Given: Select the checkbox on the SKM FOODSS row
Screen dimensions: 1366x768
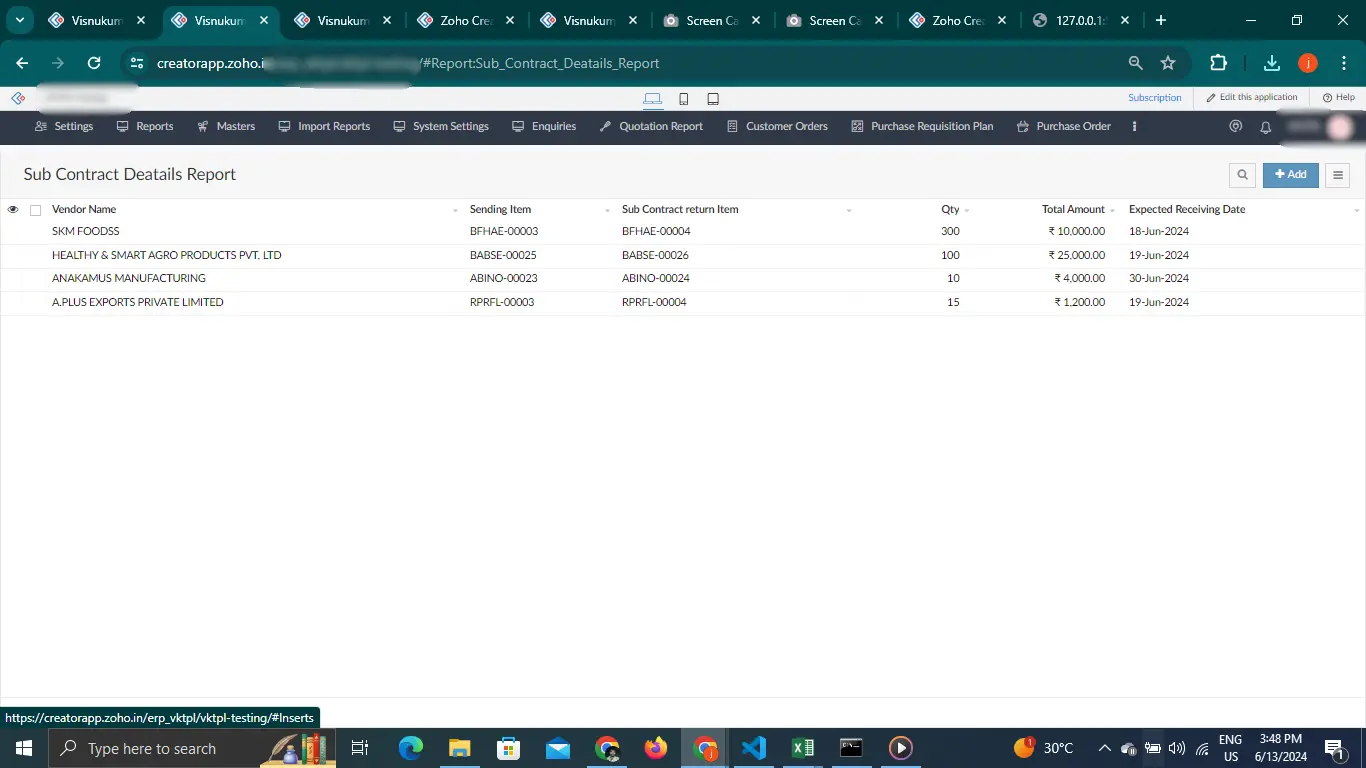Looking at the screenshot, I should (x=35, y=231).
